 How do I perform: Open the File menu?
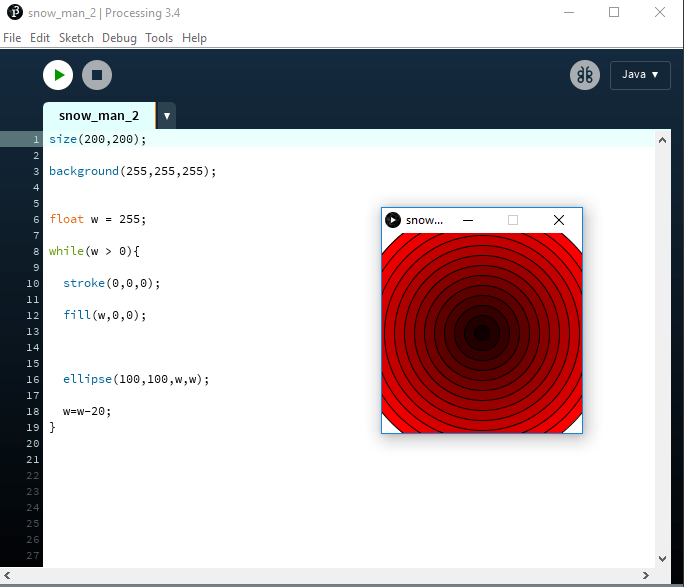tap(12, 38)
